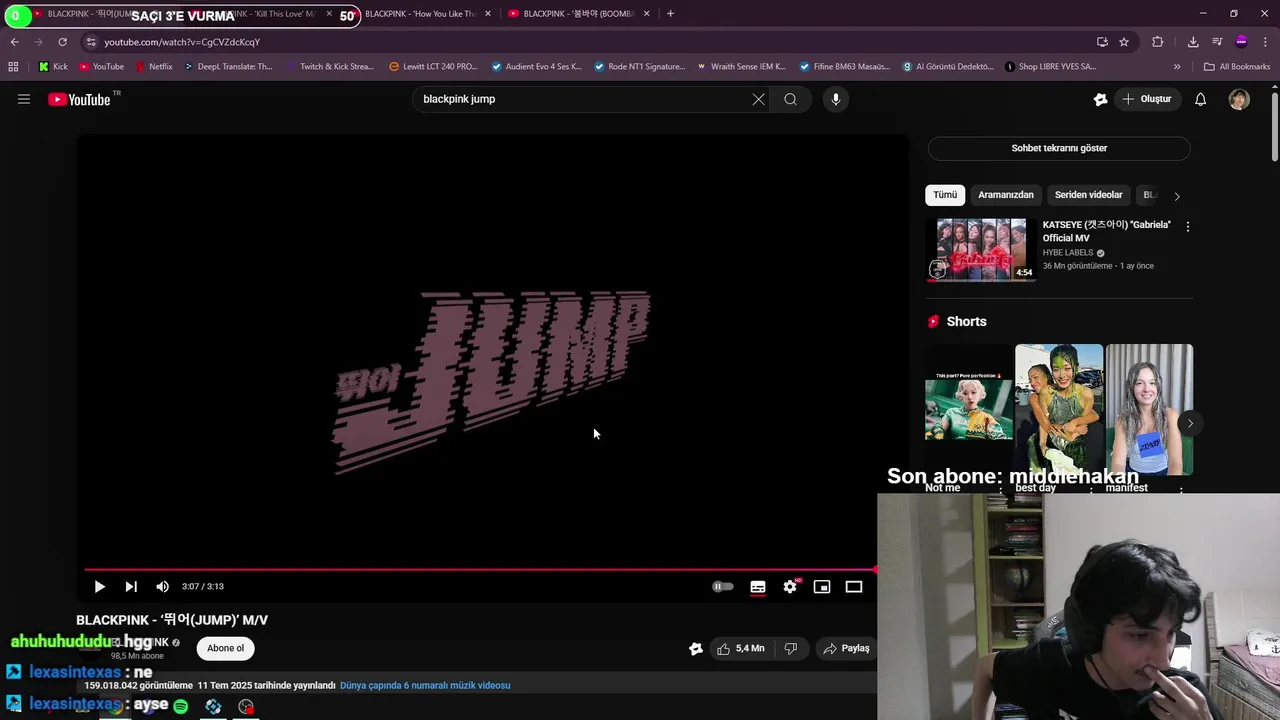Open KATSEYE Gabriela video thumbnail
The width and height of the screenshot is (1280, 720).
click(x=980, y=250)
